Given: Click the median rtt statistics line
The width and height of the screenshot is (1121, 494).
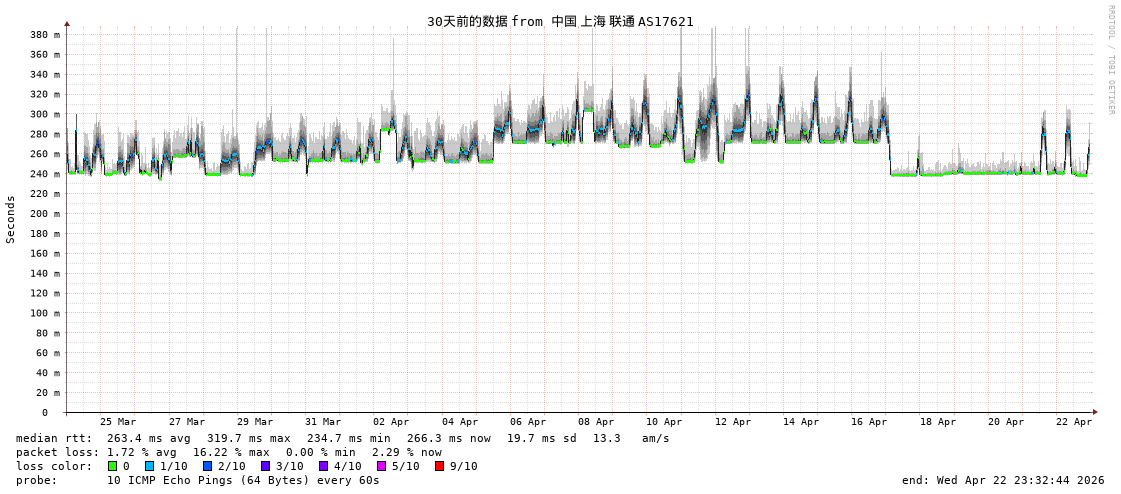Looking at the screenshot, I should point(342,438).
